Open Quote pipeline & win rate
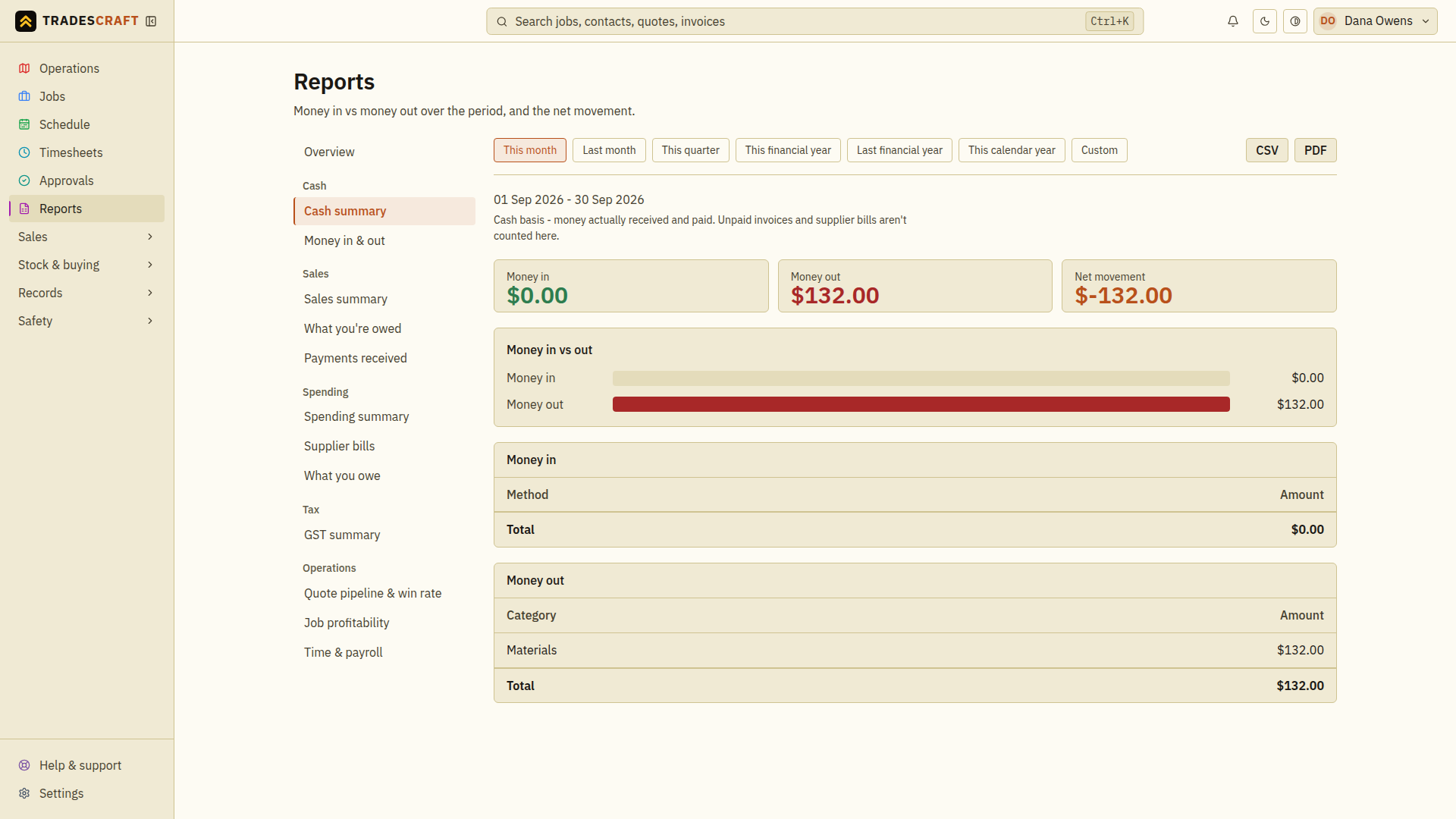The image size is (1456, 819). click(x=384, y=593)
